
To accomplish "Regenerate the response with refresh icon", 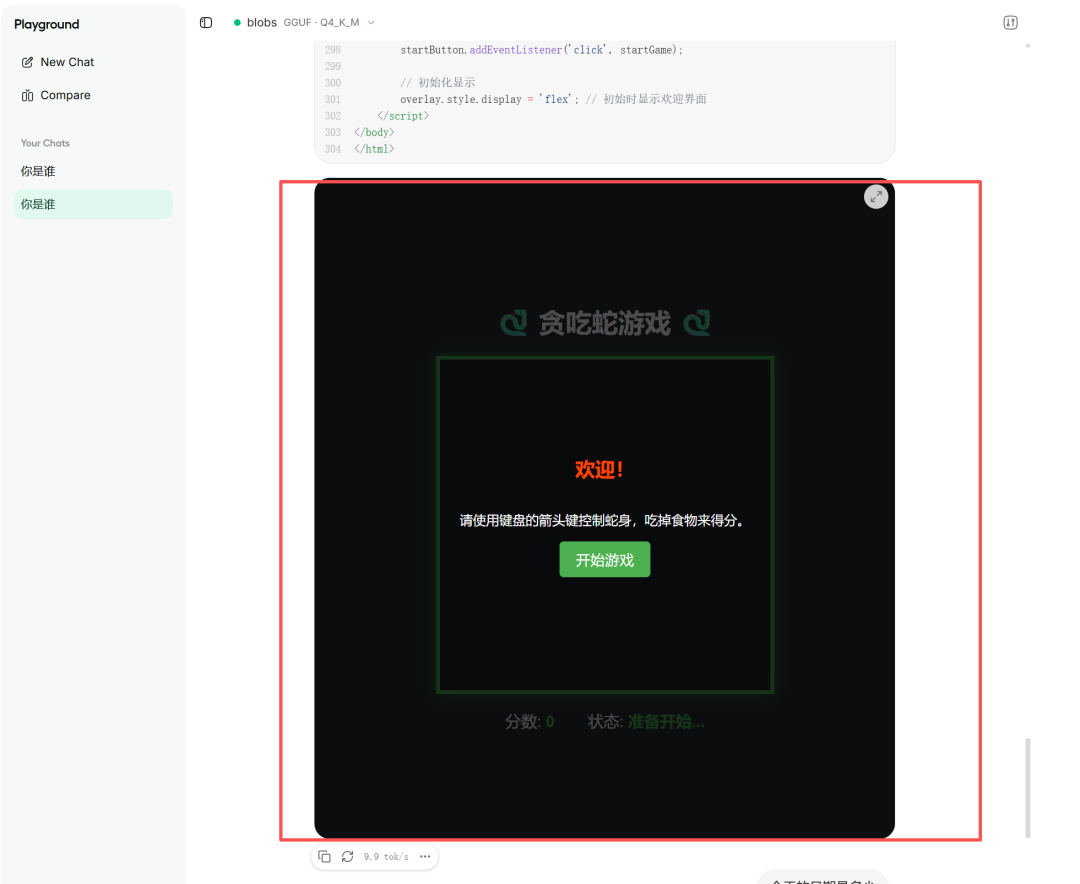I will (x=347, y=856).
